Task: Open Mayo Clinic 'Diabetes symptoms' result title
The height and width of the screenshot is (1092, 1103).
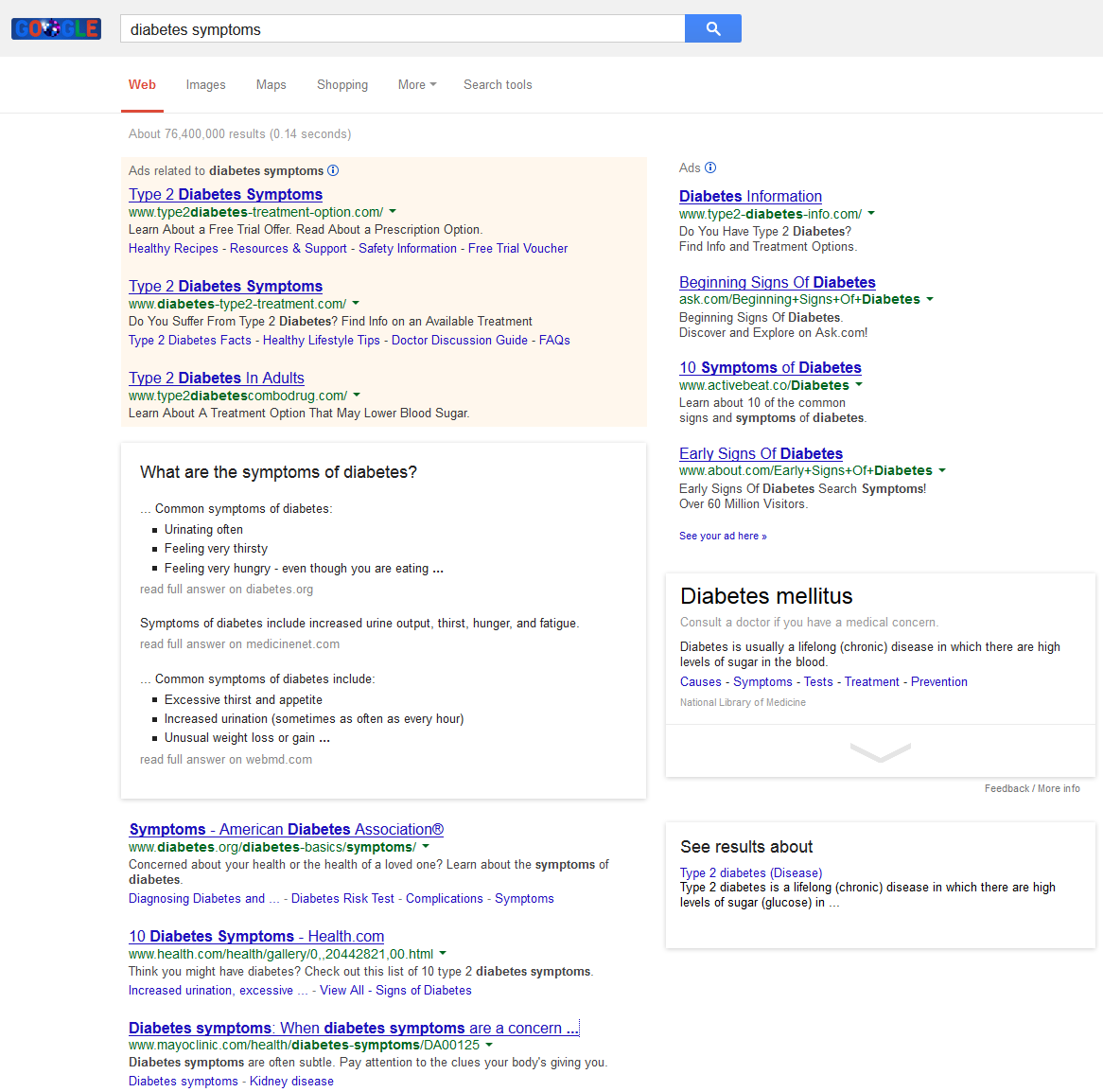Action: click(354, 1028)
